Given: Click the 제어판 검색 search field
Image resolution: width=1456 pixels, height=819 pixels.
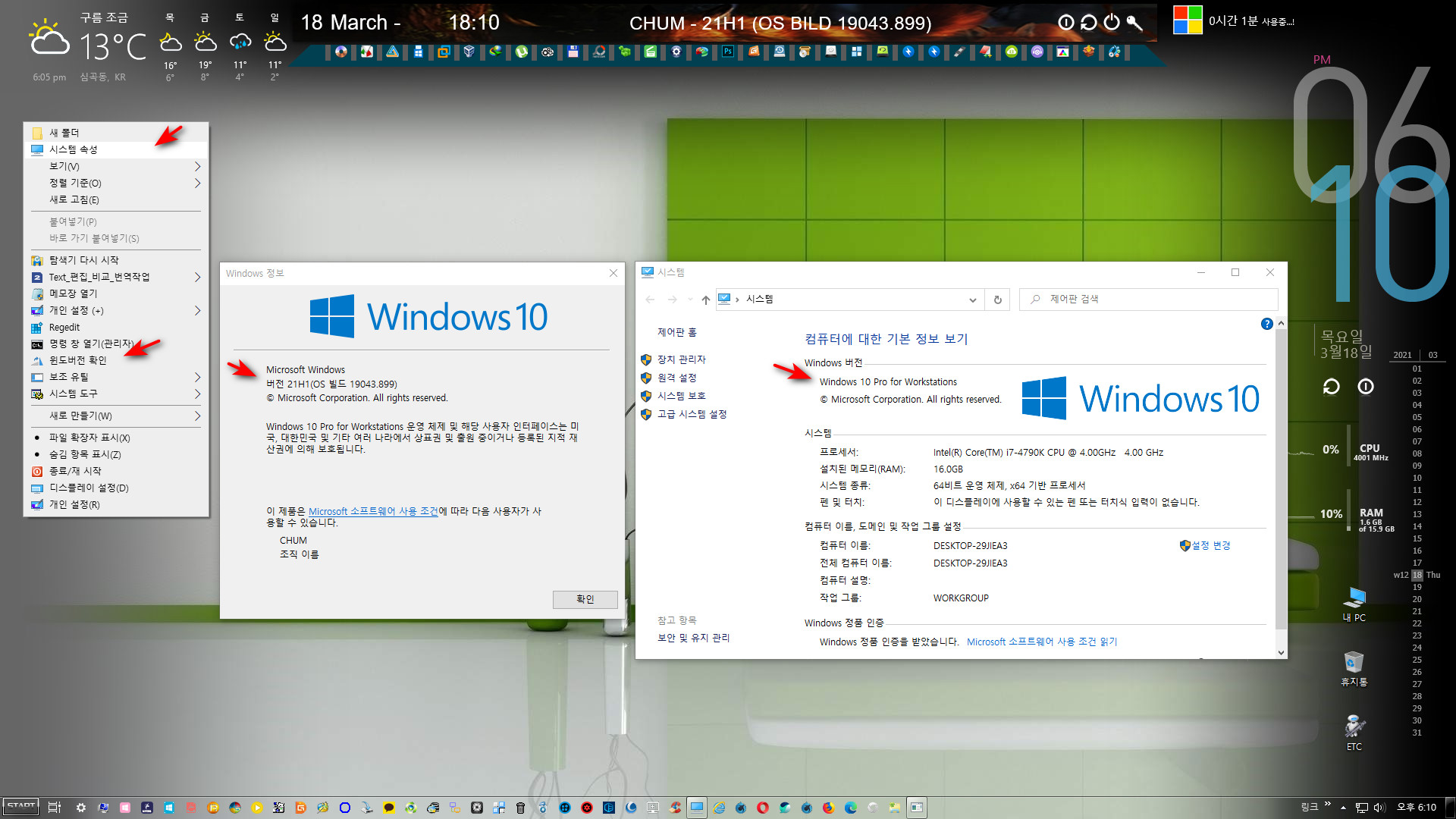Looking at the screenshot, I should coord(1149,300).
